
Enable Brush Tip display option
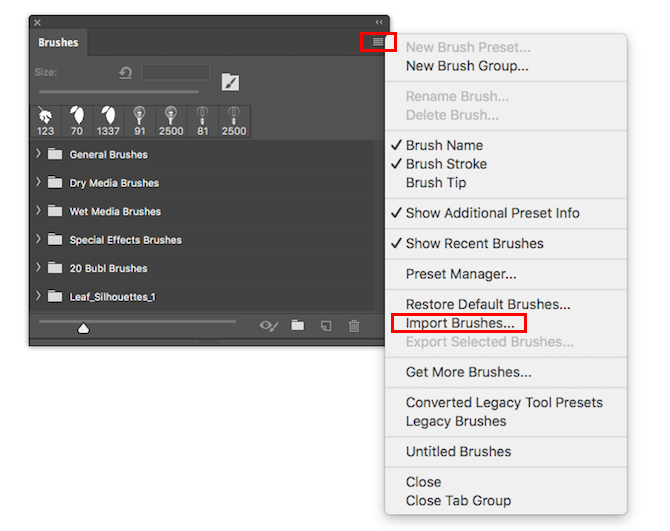point(505,183)
